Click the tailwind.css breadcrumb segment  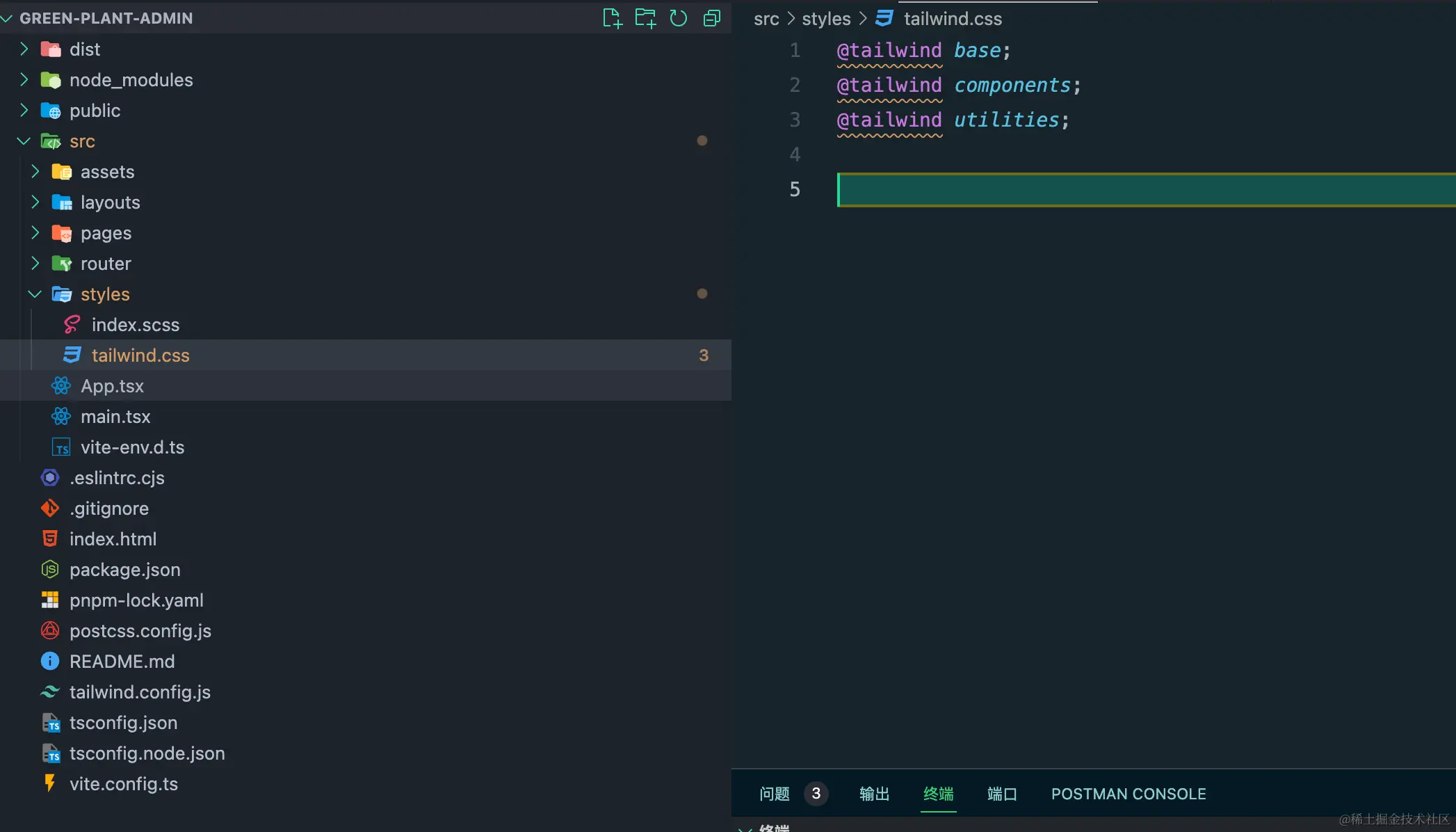953,19
